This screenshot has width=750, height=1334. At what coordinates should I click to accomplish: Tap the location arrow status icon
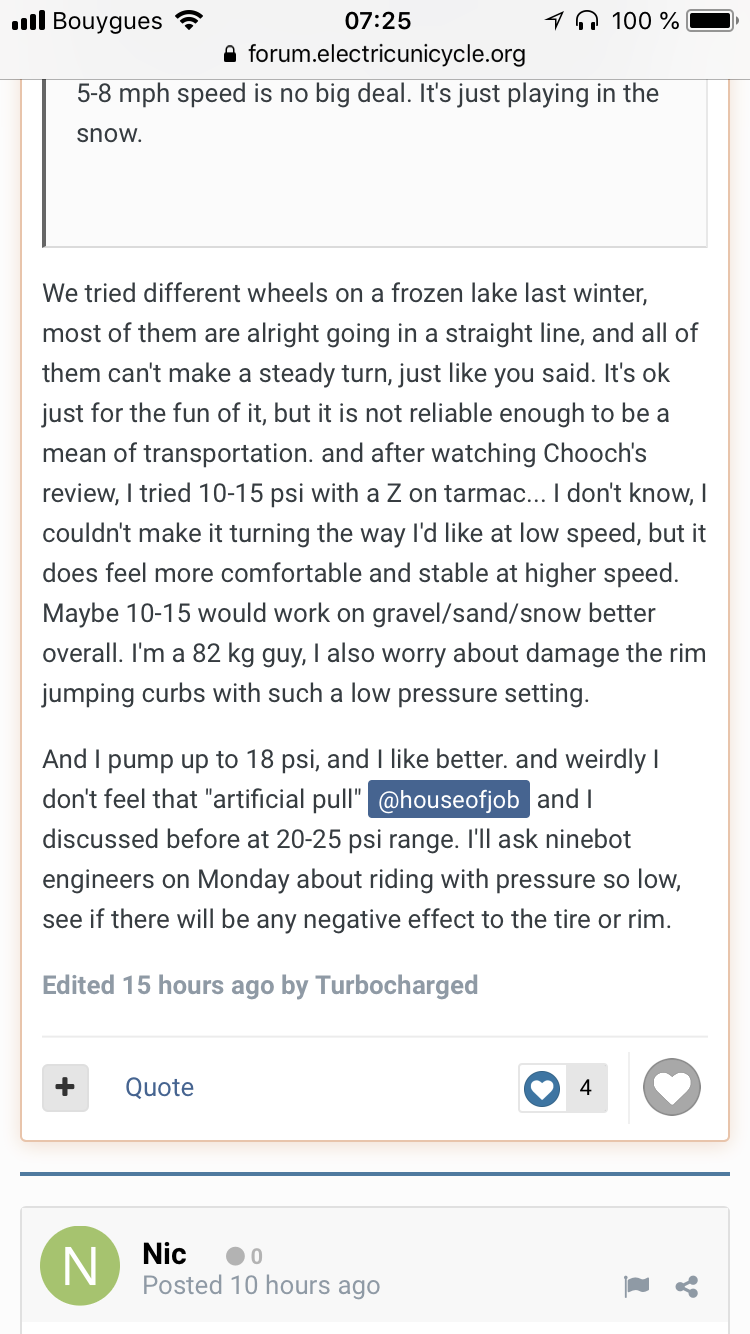tap(555, 20)
